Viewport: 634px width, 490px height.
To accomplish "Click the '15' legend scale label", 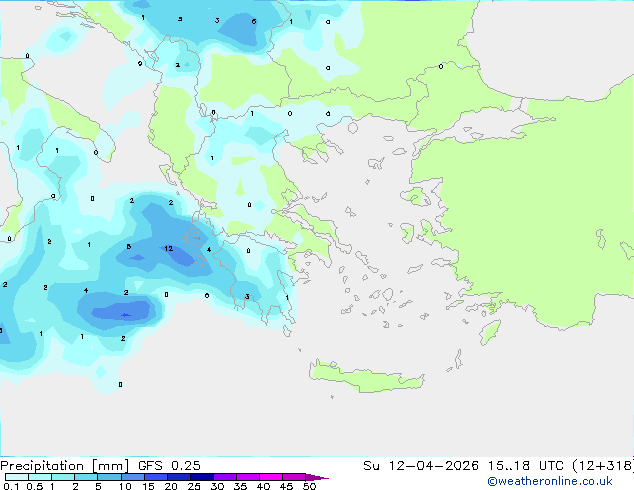I will (x=148, y=486).
